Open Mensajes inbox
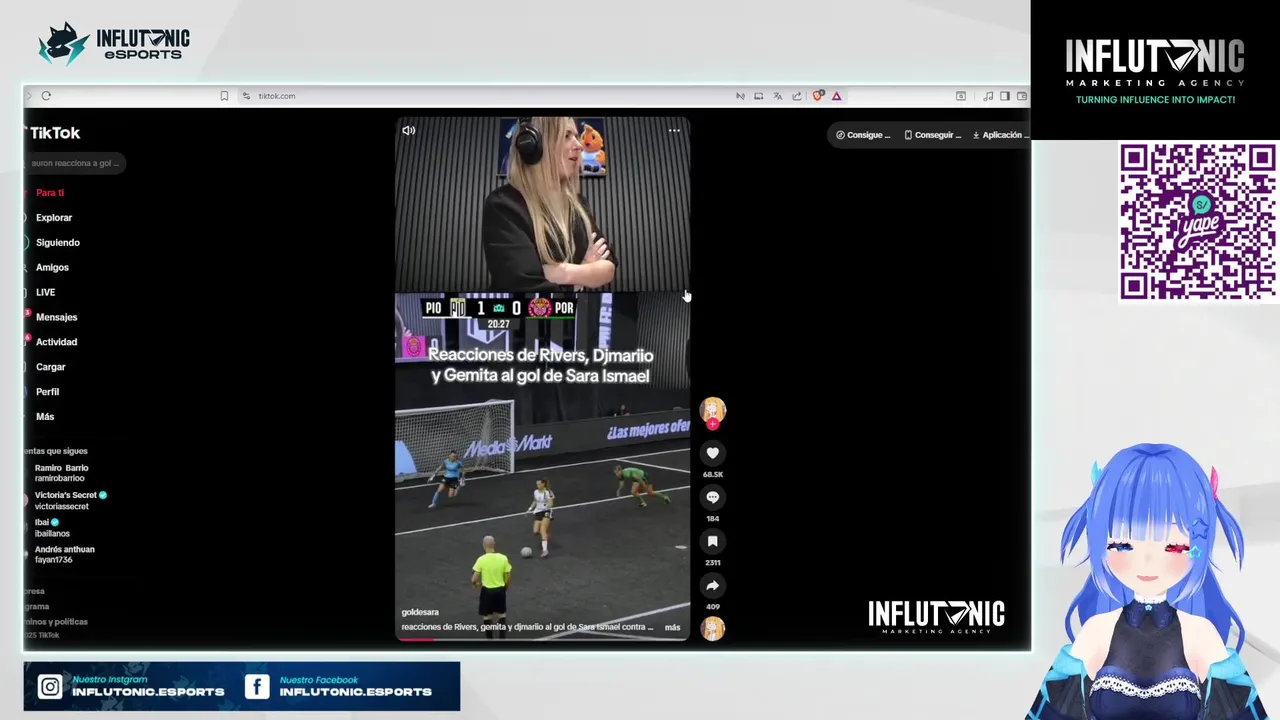 coord(56,317)
